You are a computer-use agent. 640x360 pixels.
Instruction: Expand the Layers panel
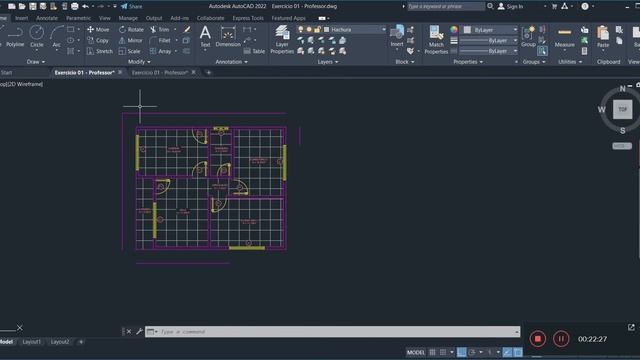(328, 62)
